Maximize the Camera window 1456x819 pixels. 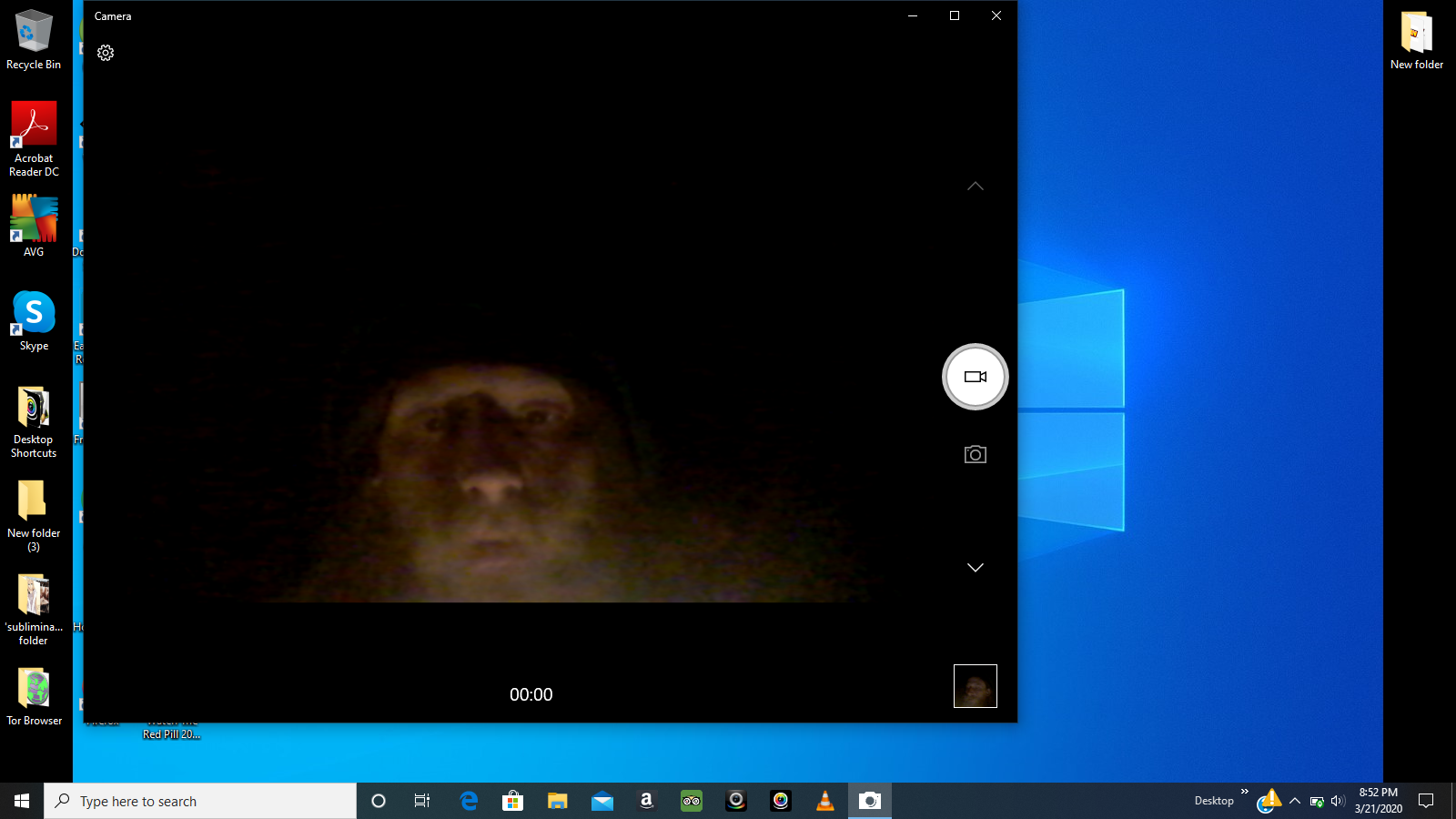click(x=955, y=15)
